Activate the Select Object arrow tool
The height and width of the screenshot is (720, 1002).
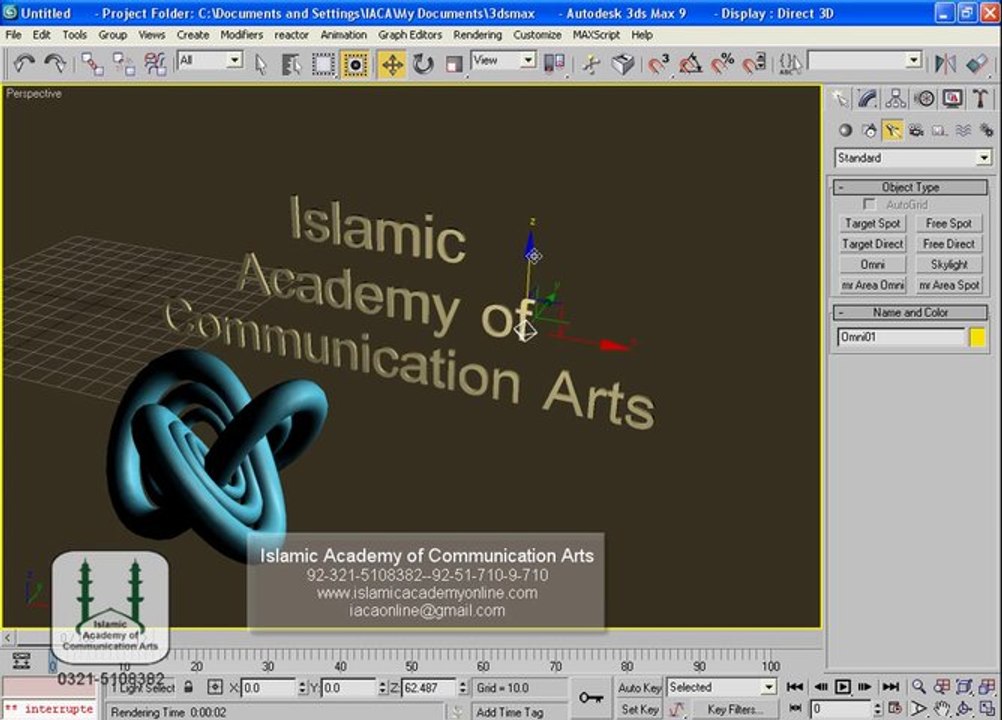pyautogui.click(x=260, y=64)
